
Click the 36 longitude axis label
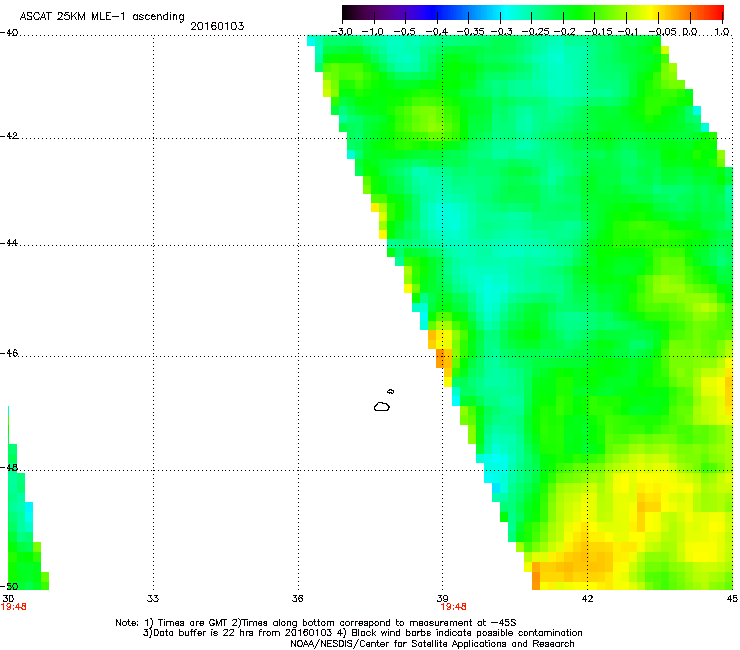(x=298, y=599)
